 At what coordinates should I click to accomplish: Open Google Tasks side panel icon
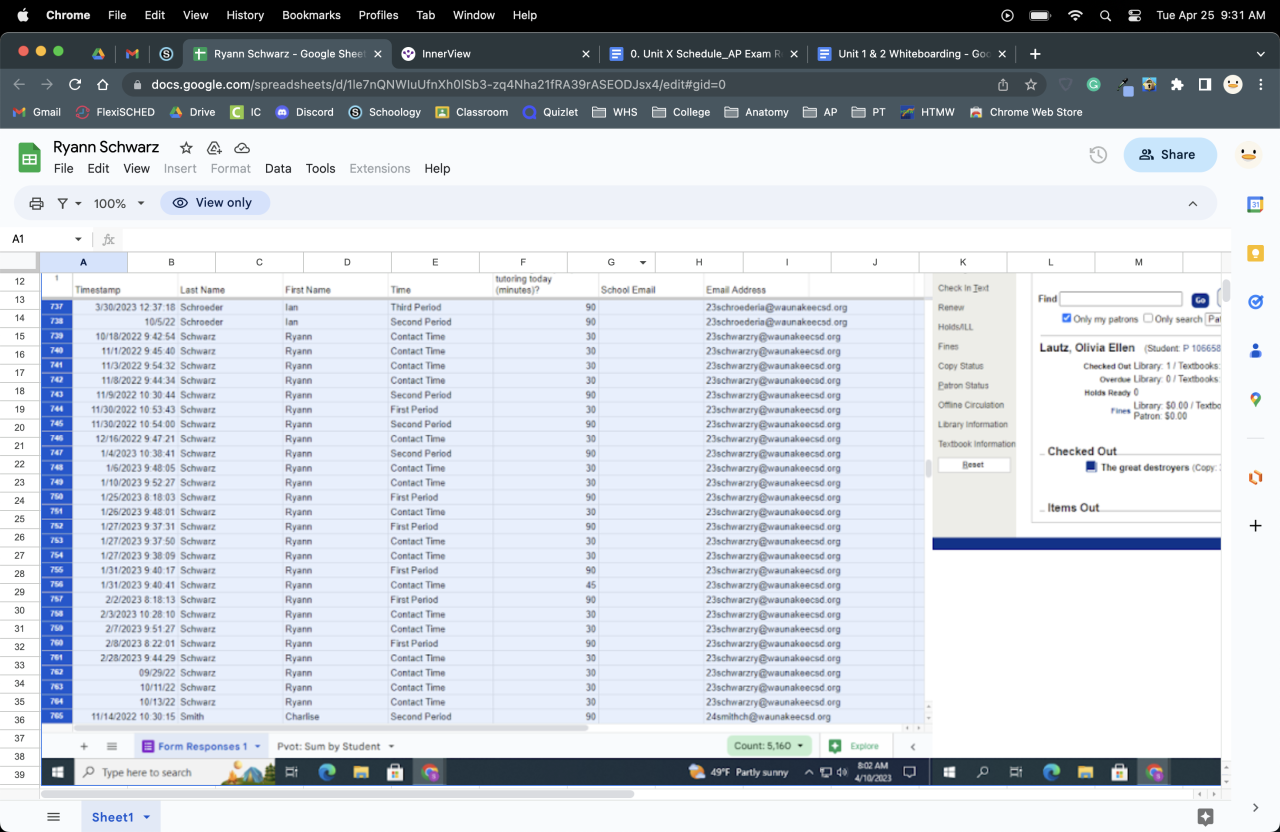coord(1255,302)
